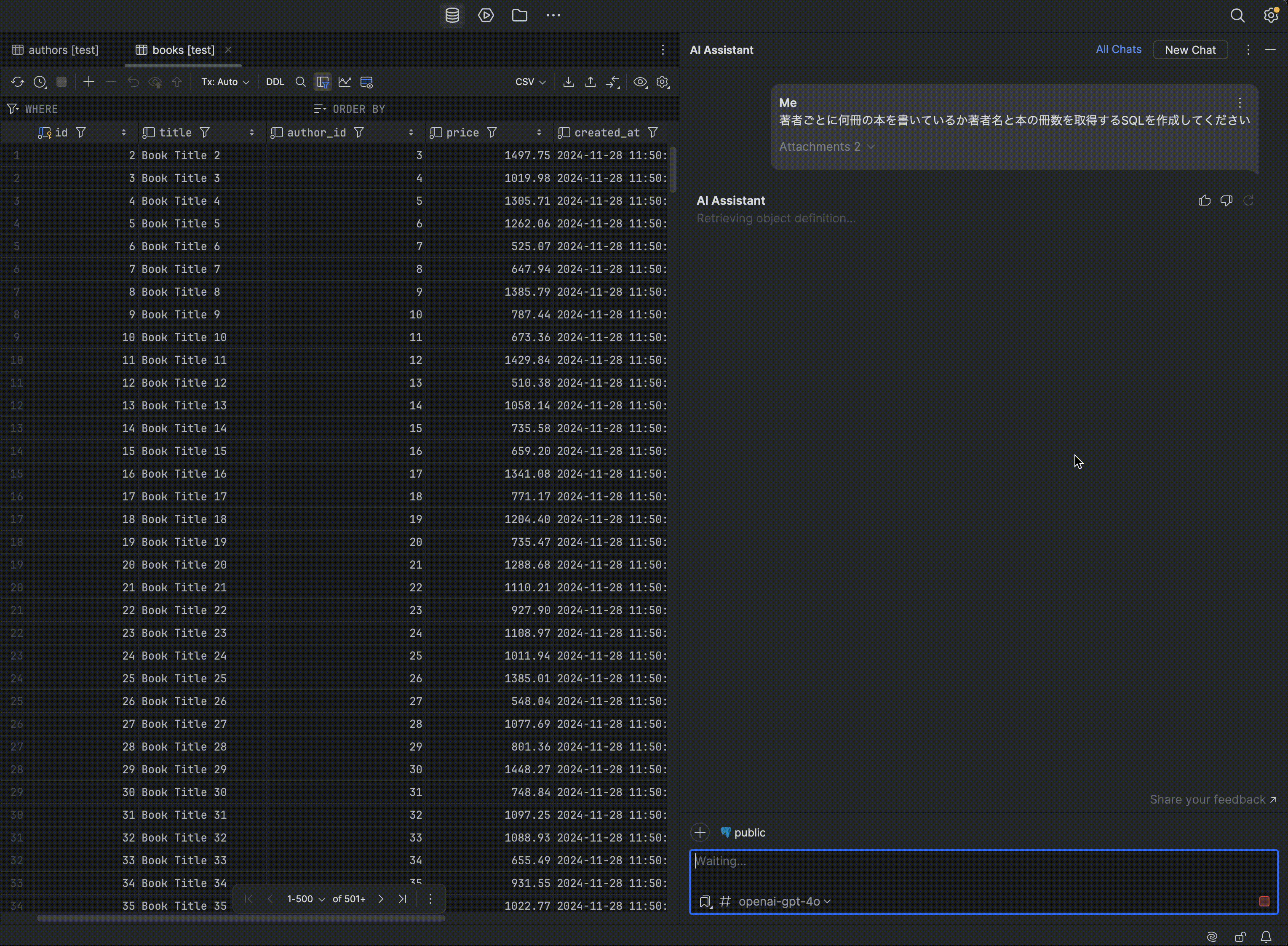Open the CSV format dropdown

tap(530, 82)
